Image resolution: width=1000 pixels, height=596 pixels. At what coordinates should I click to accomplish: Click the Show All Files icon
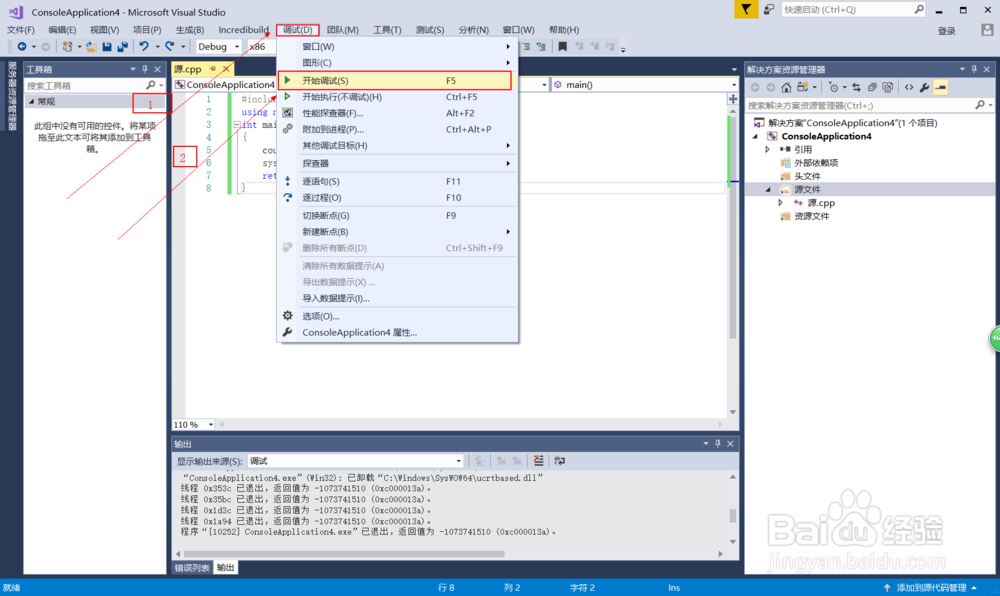tap(888, 87)
